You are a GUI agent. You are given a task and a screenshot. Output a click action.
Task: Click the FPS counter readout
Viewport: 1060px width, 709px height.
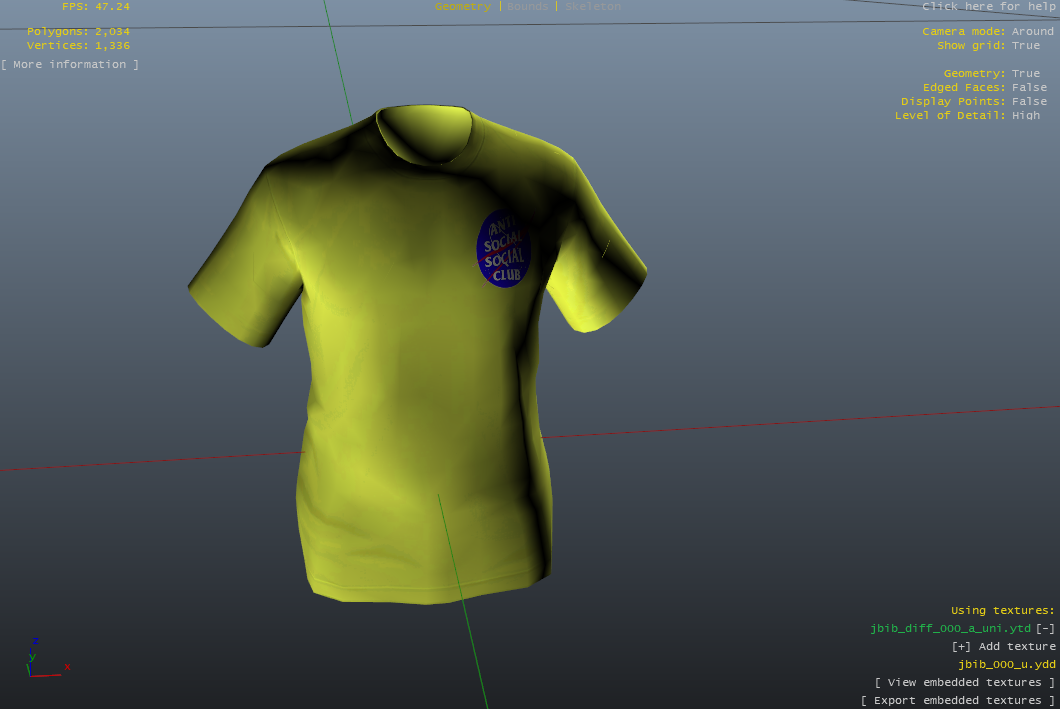coord(96,6)
